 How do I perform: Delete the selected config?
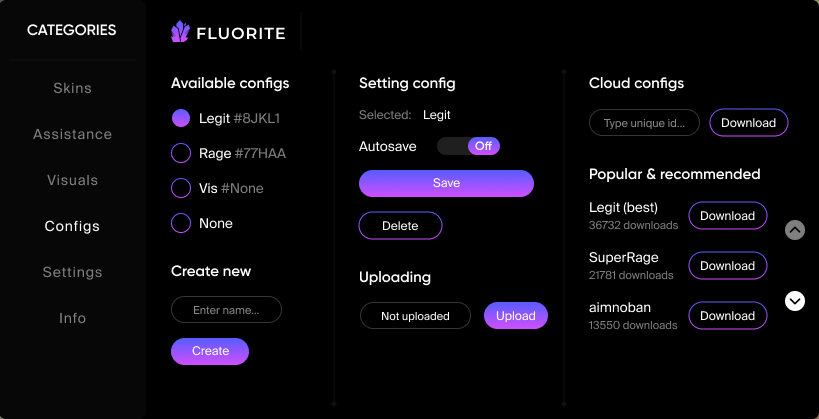tap(400, 226)
